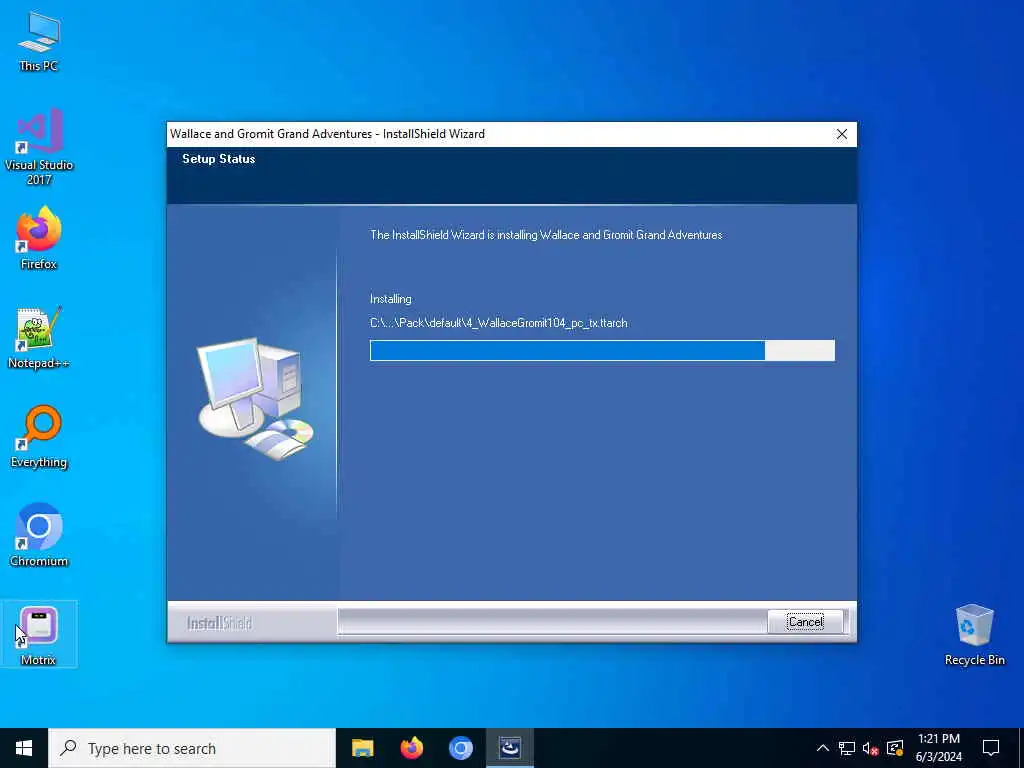Screen dimensions: 1024x768
Task: Open the network status tray icon
Action: (x=847, y=748)
